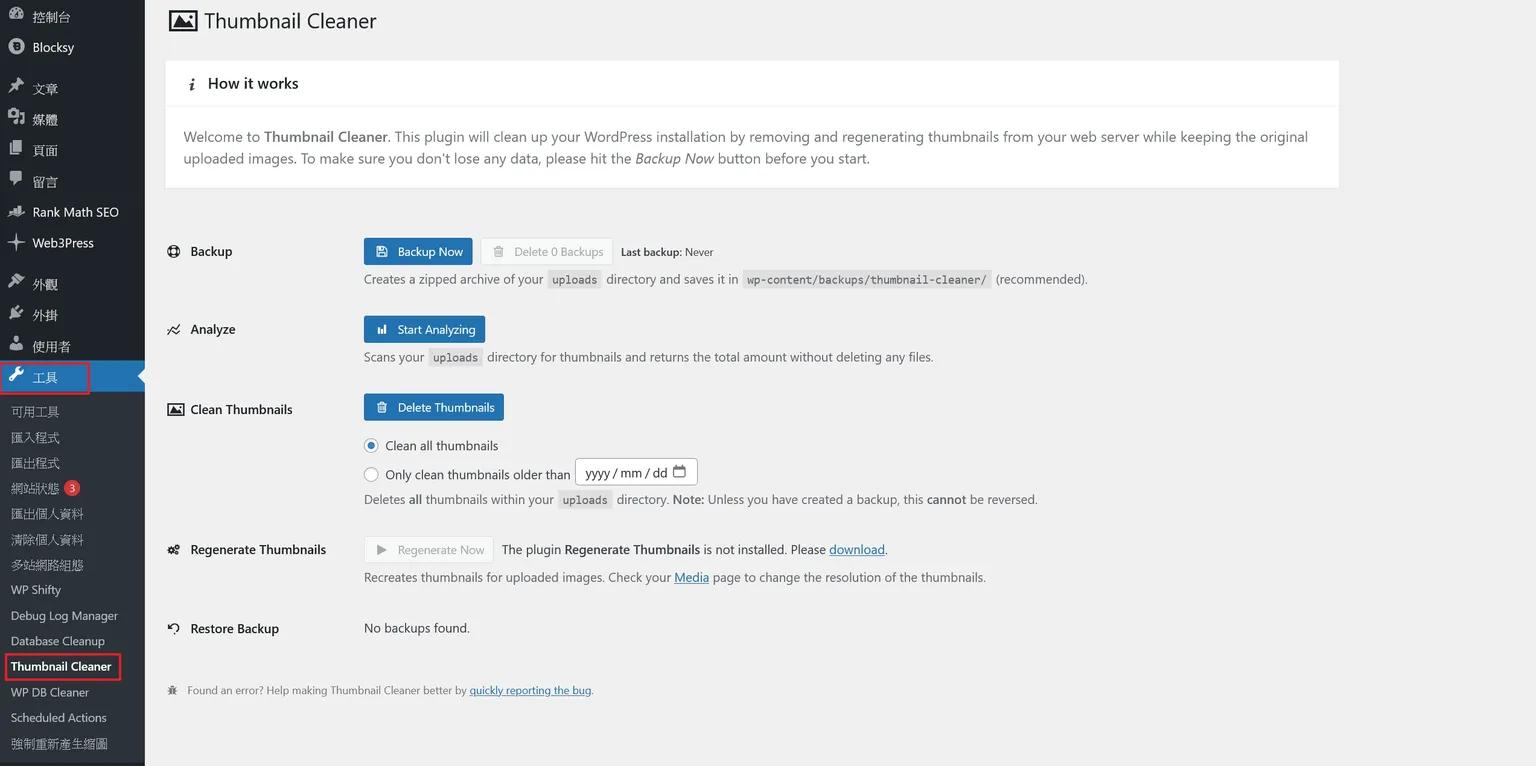Open the Media settings page link
The image size is (1536, 766).
[691, 578]
